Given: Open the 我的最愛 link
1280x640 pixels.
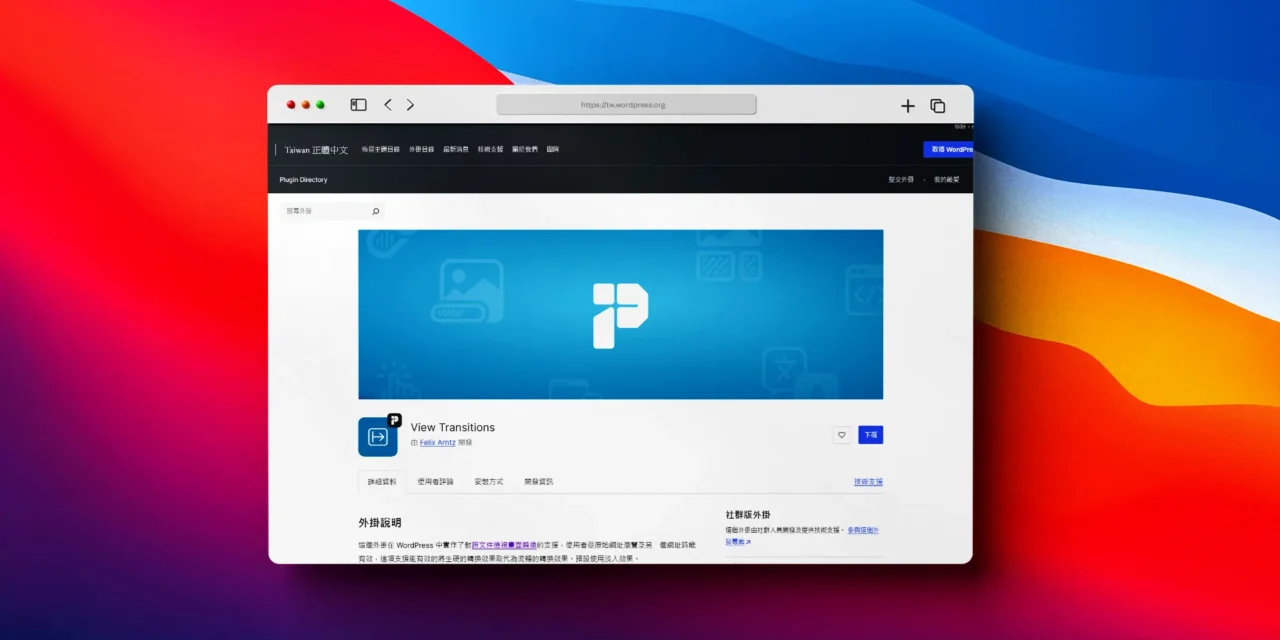Looking at the screenshot, I should tap(946, 180).
